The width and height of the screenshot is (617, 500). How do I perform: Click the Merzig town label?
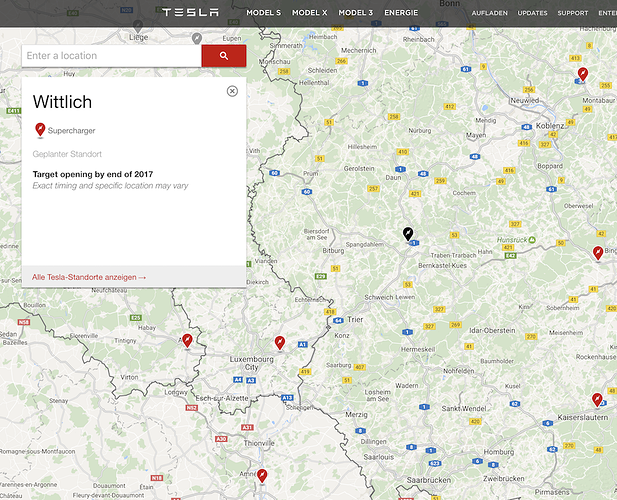coord(357,414)
